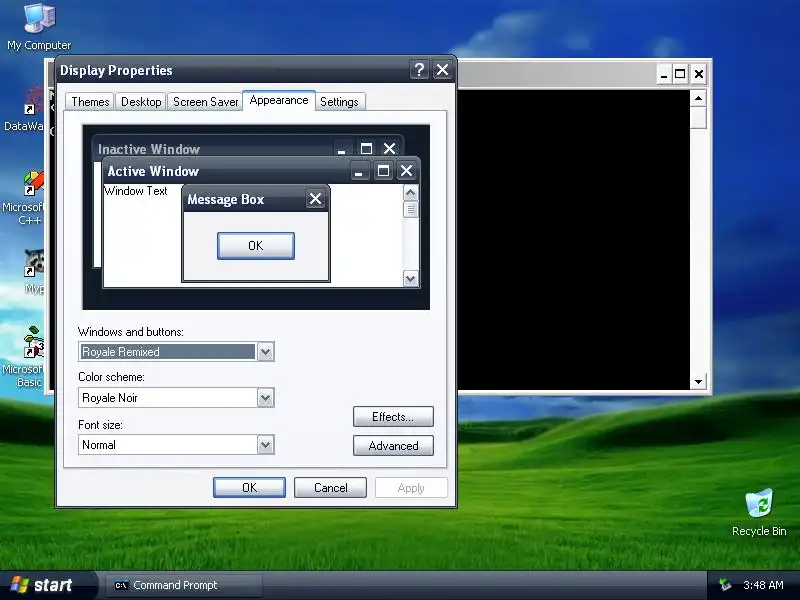Viewport: 800px width, 600px height.
Task: Click the Command Prompt window scroll-down arrow
Action: click(698, 381)
